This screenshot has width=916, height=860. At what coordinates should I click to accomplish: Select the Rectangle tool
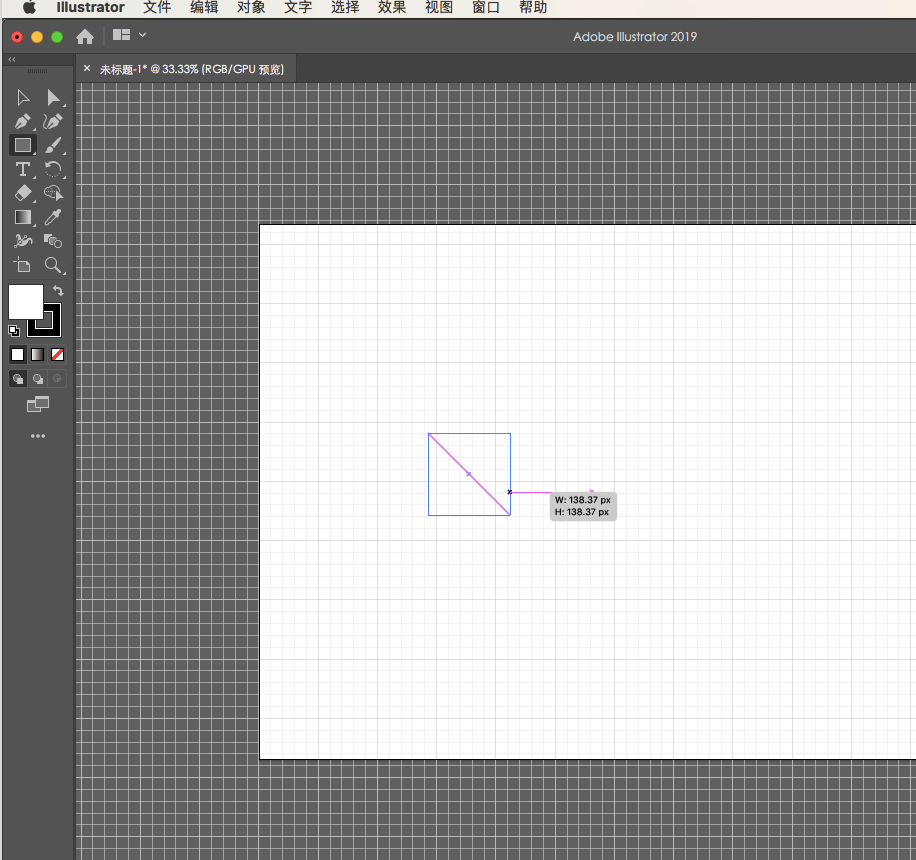pyautogui.click(x=23, y=145)
